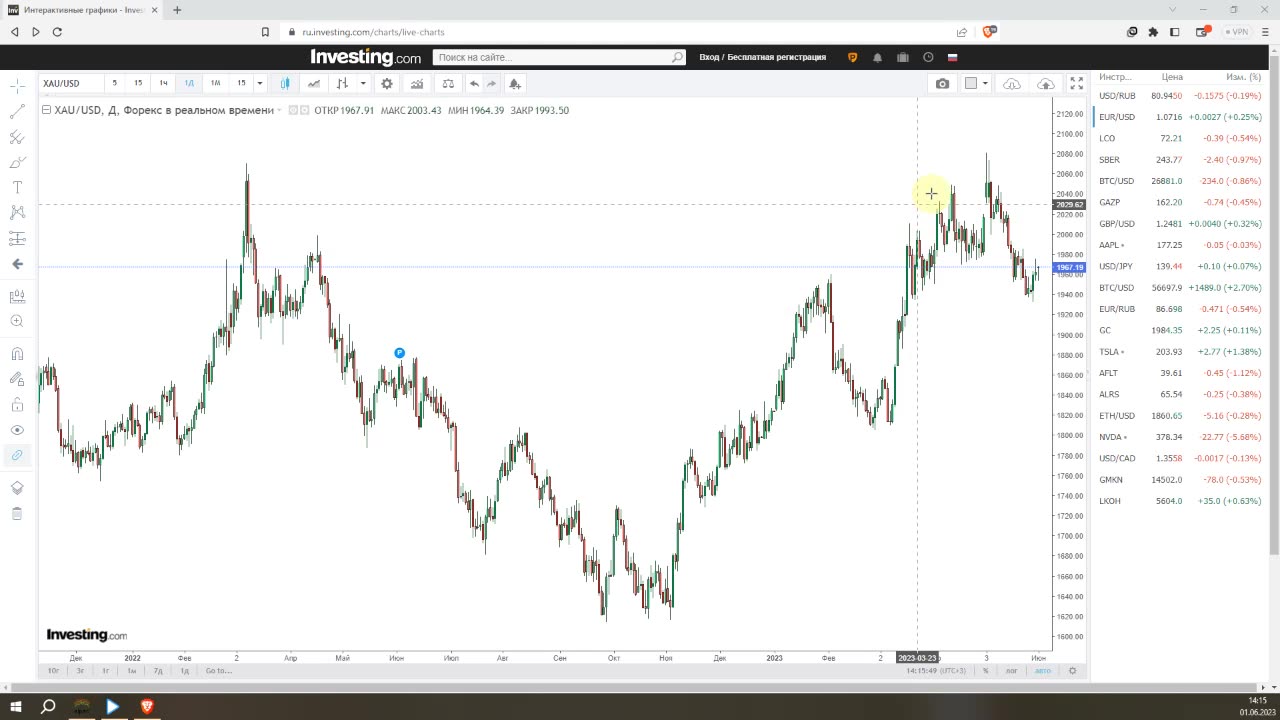This screenshot has width=1280, height=720.
Task: Select the 5 minute timeframe
Action: 114,83
